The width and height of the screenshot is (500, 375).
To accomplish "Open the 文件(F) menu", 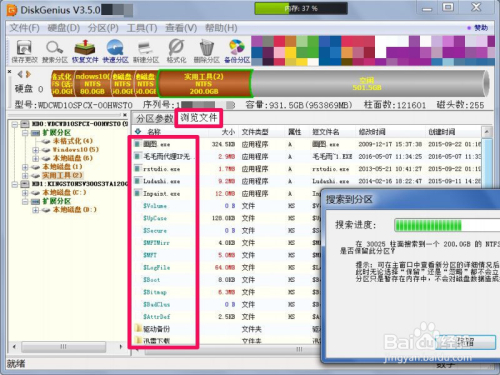I will pos(24,28).
